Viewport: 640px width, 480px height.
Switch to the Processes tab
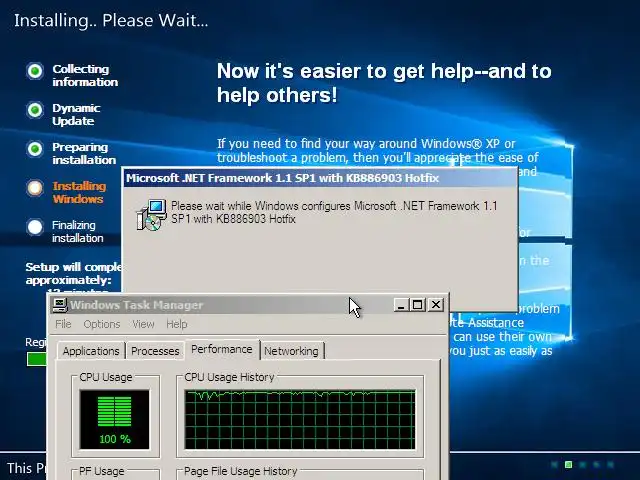click(x=155, y=351)
